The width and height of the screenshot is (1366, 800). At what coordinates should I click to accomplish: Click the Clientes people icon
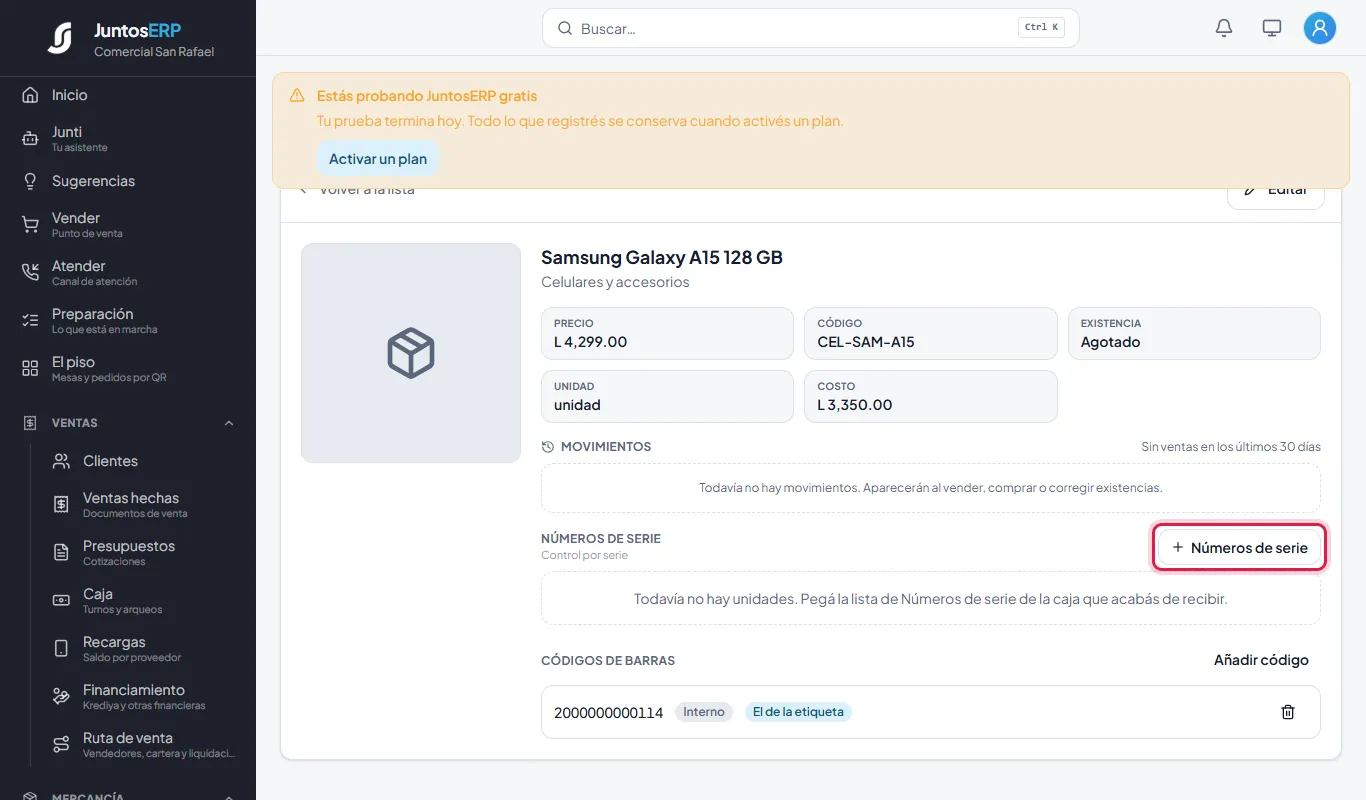point(61,461)
